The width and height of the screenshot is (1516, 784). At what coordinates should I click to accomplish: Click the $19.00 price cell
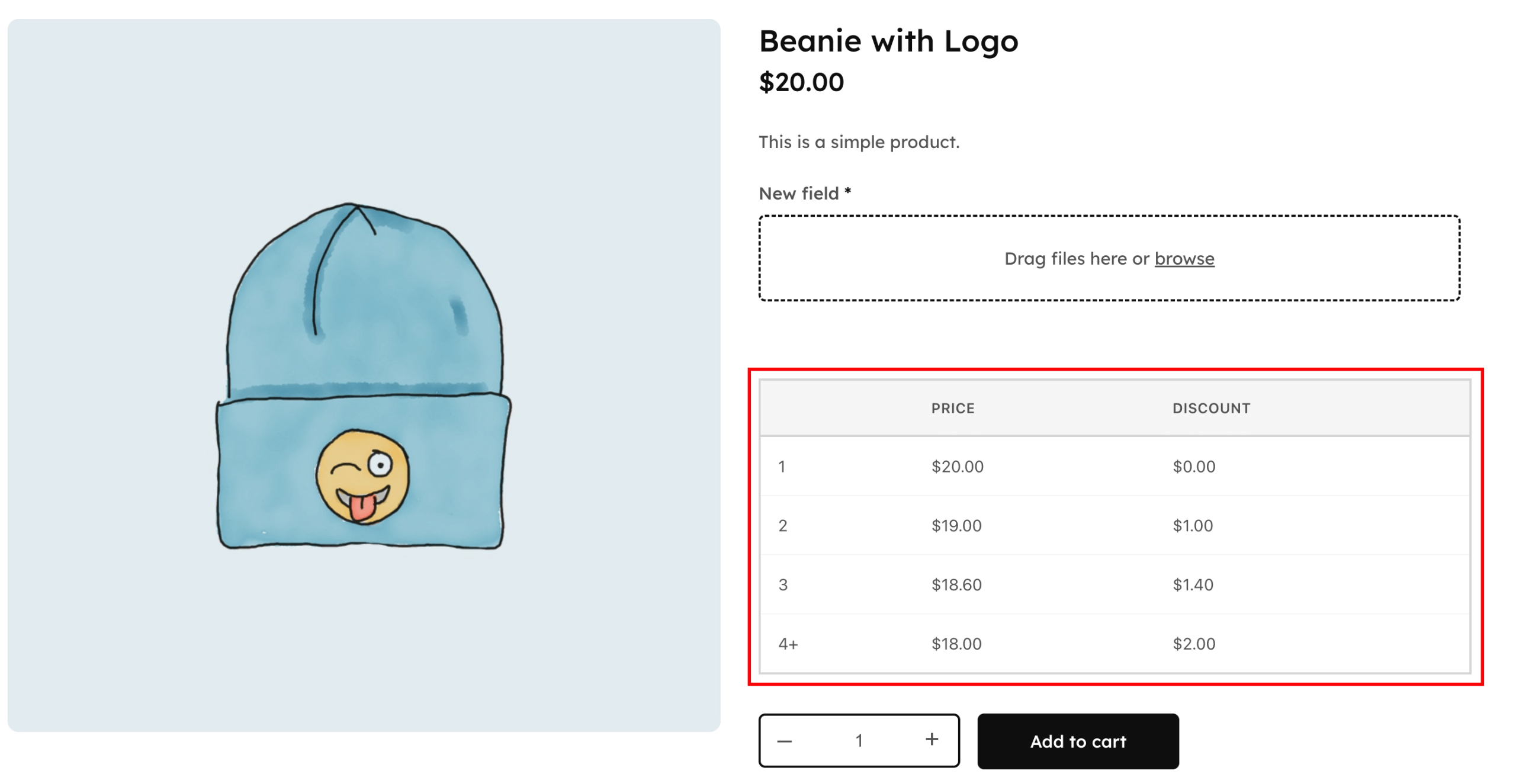[x=956, y=525]
